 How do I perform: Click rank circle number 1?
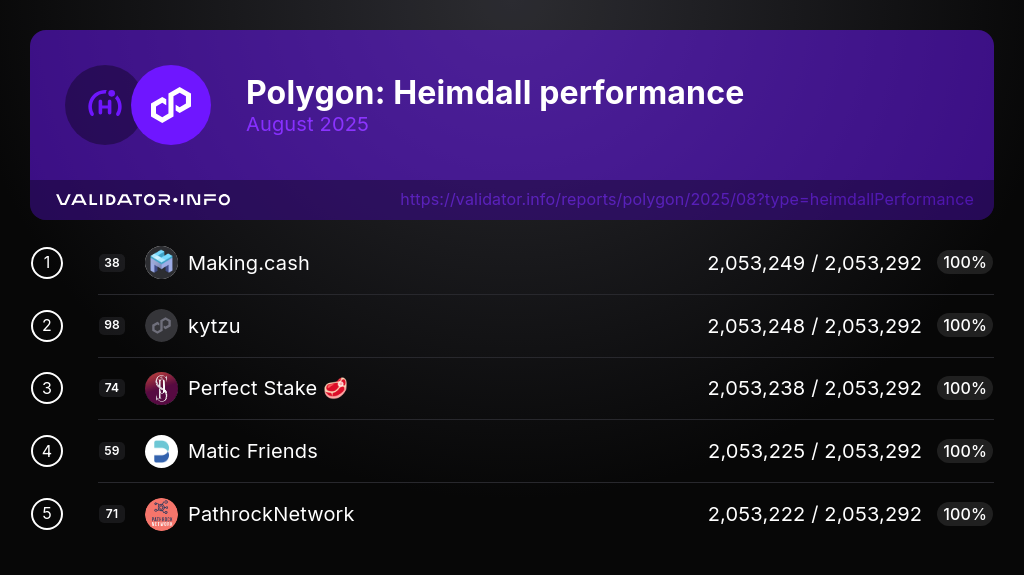[47, 263]
